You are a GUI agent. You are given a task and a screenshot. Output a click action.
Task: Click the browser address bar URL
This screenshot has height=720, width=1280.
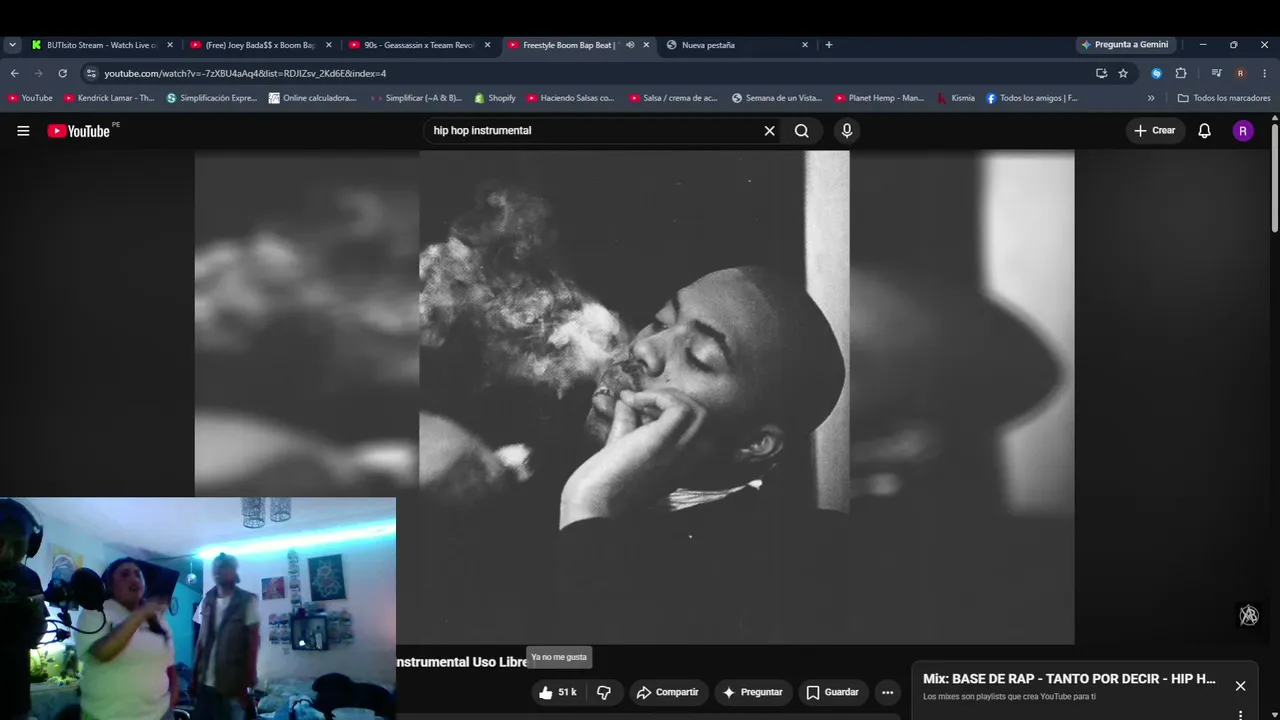coord(245,73)
